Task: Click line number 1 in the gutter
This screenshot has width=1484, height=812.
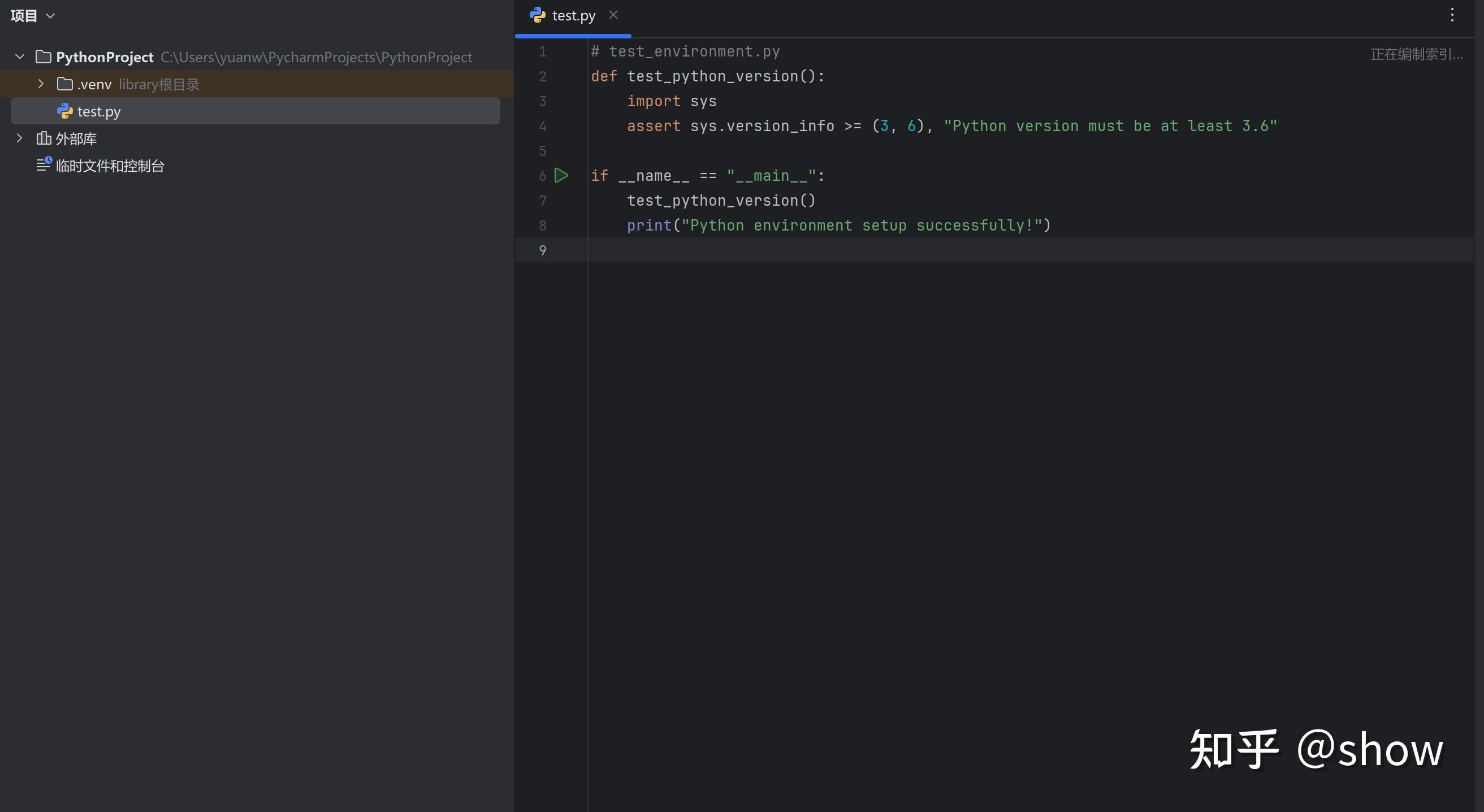Action: 542,52
